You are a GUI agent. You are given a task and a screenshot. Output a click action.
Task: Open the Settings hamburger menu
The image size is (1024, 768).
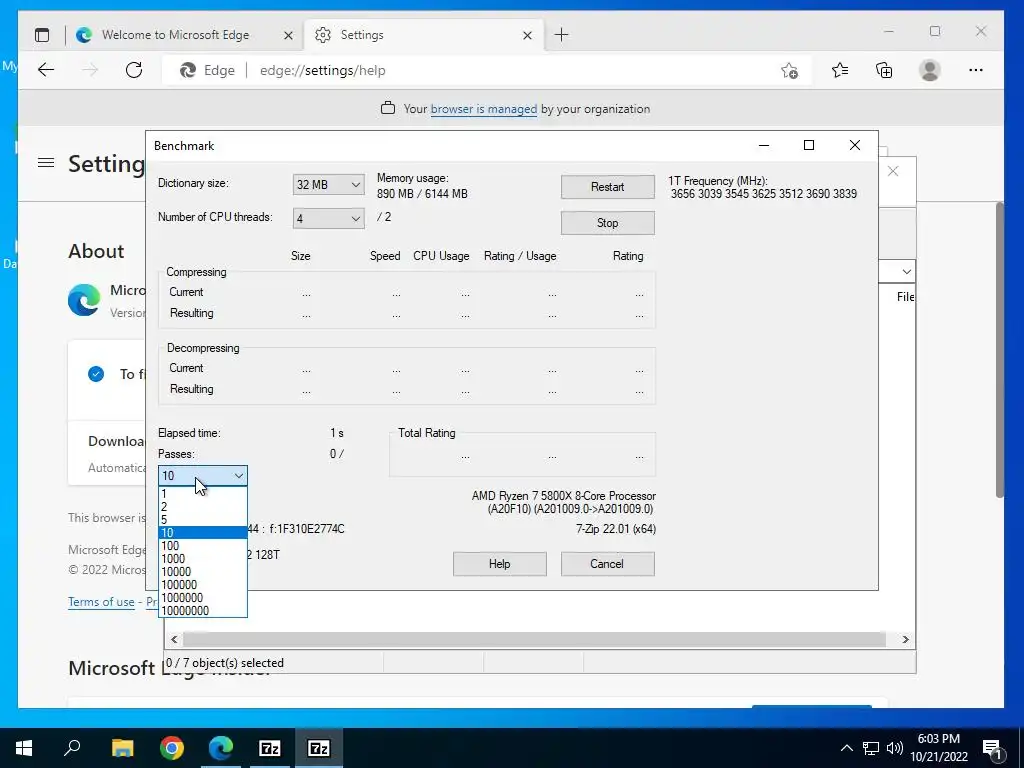tap(46, 163)
